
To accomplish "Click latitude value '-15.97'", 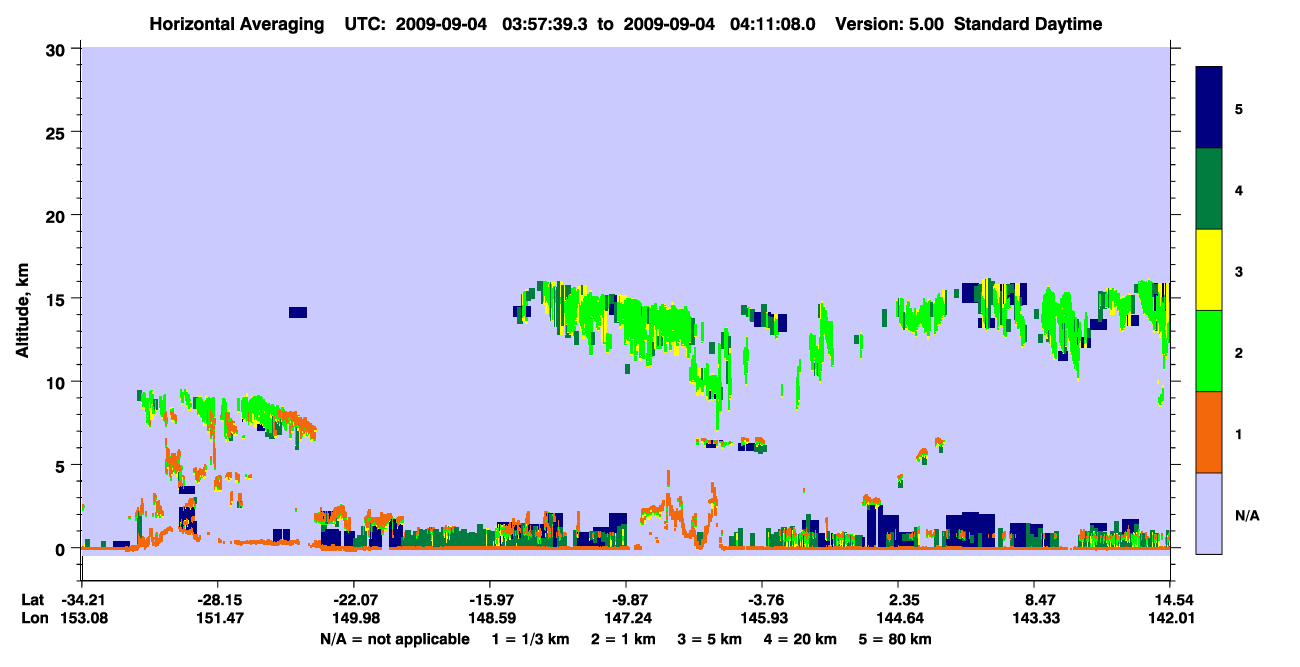I will pyautogui.click(x=489, y=600).
